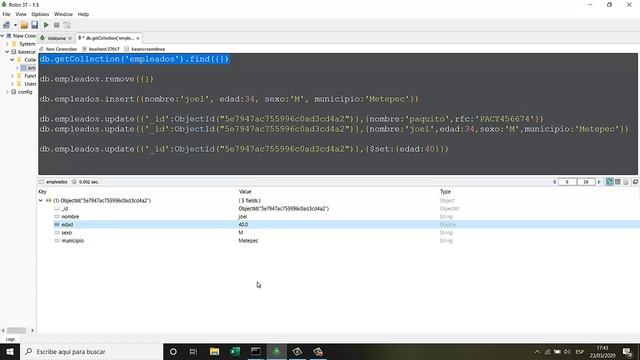This screenshot has height=360, width=640.
Task: Select the sexo field row
Action: point(338,233)
